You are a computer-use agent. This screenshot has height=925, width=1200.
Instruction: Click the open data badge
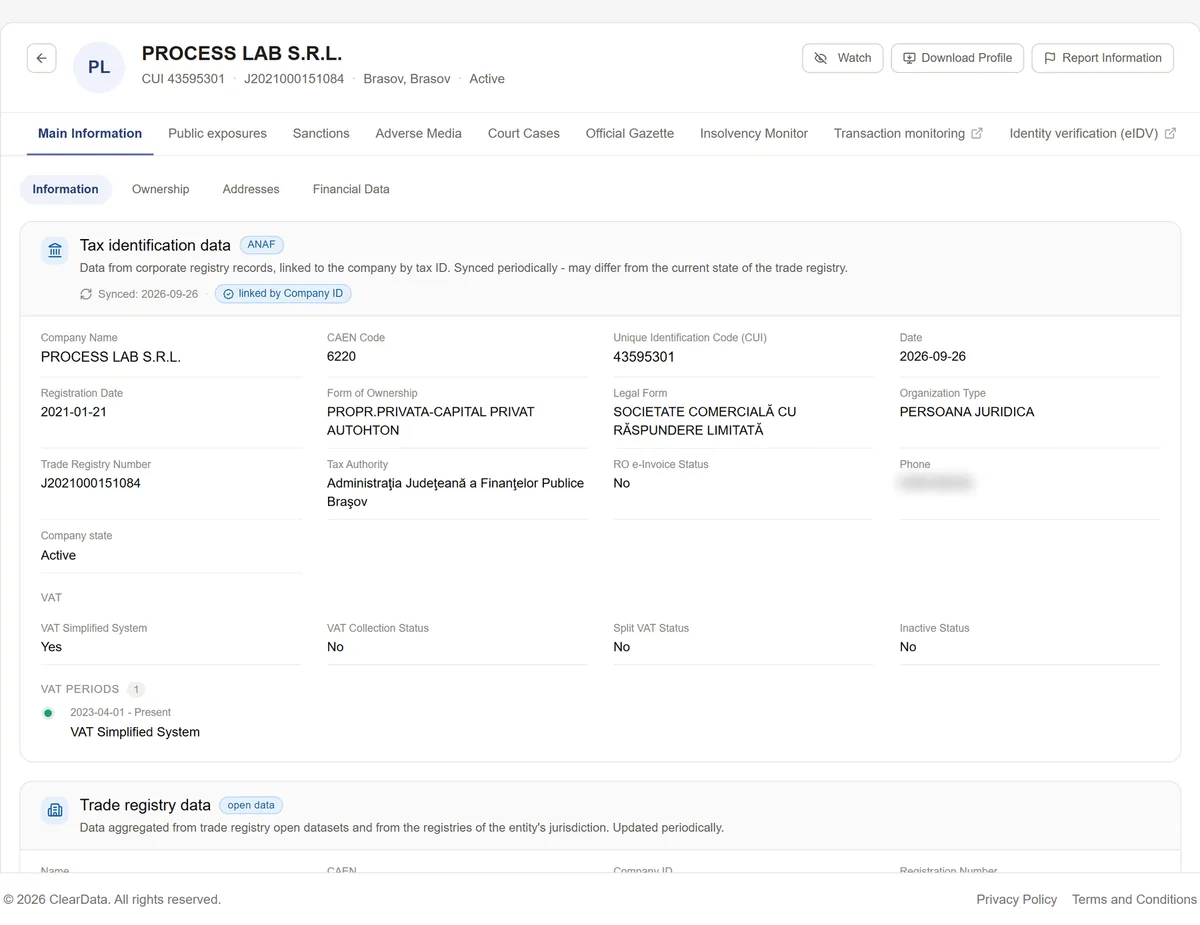pyautogui.click(x=251, y=805)
